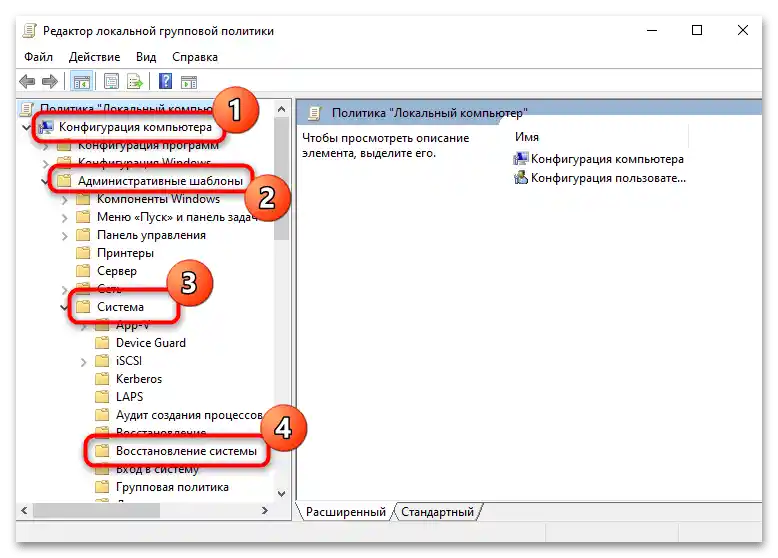Toggle the show/hide console tree icon
Screen dimensions: 778x558
(x=82, y=81)
